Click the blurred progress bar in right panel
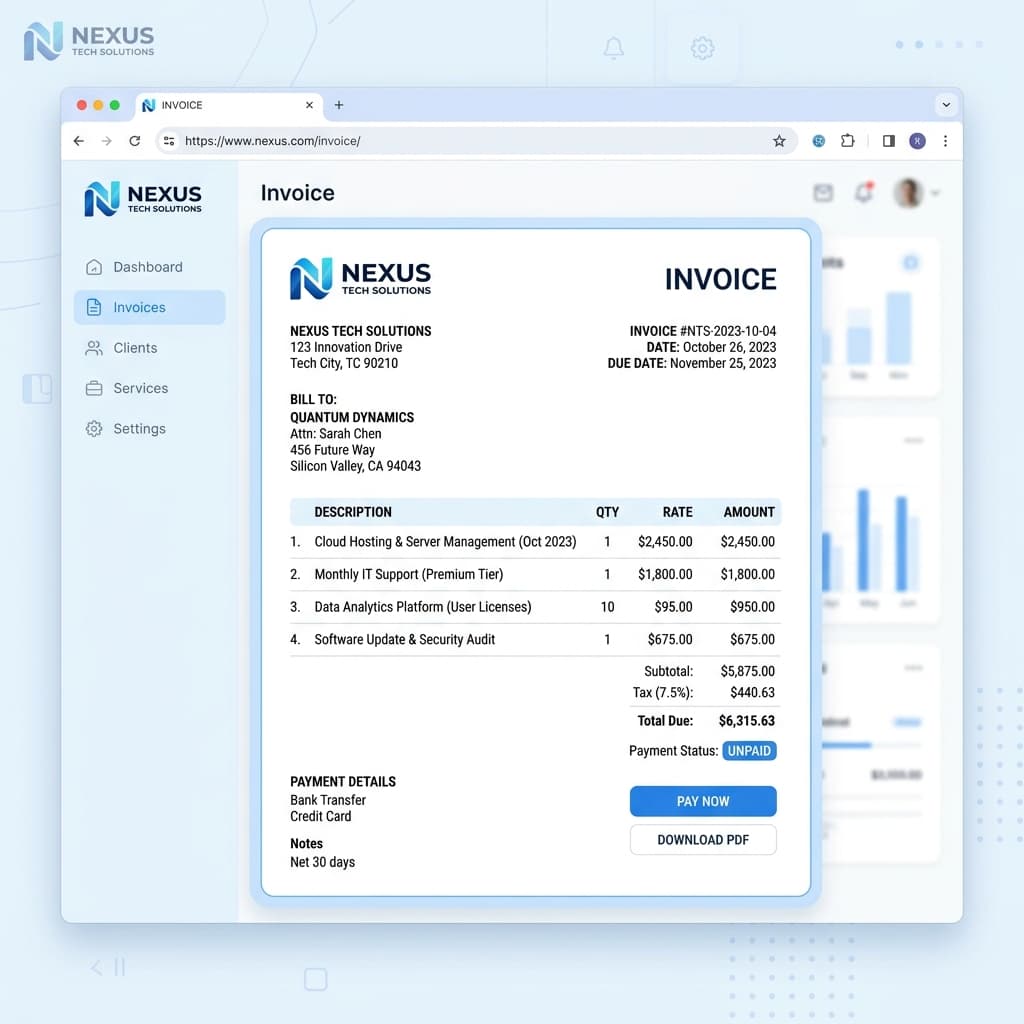The height and width of the screenshot is (1024, 1024). coord(871,745)
